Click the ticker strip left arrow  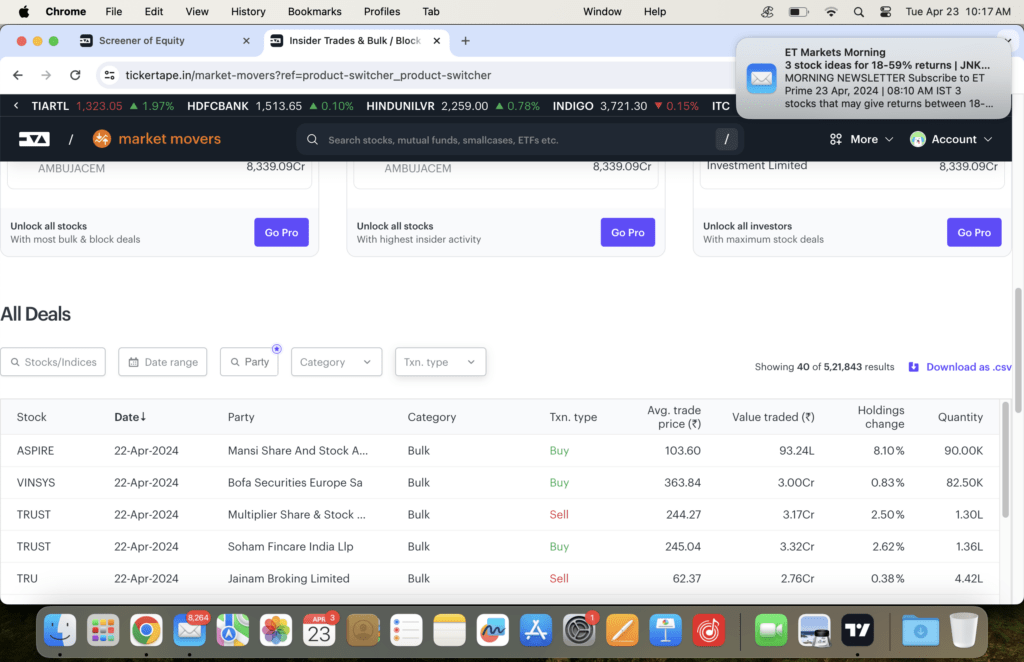tap(16, 106)
